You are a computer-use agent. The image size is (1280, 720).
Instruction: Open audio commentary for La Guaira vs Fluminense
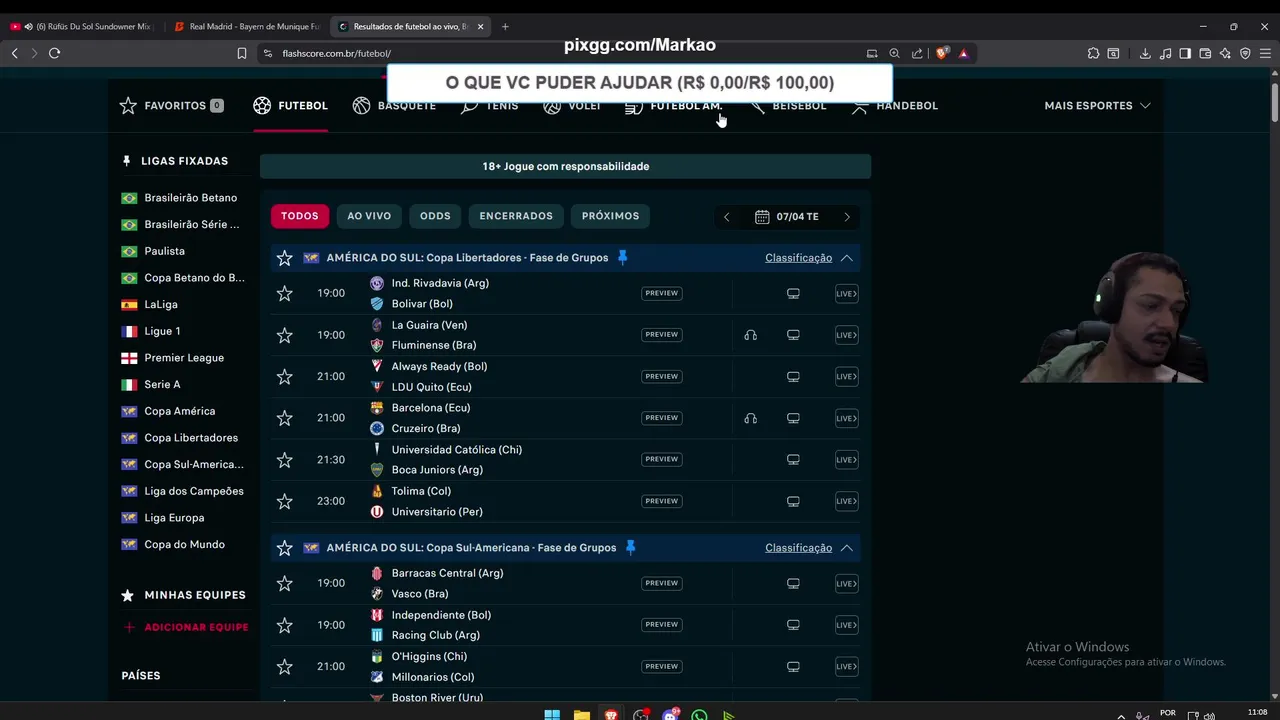click(750, 335)
